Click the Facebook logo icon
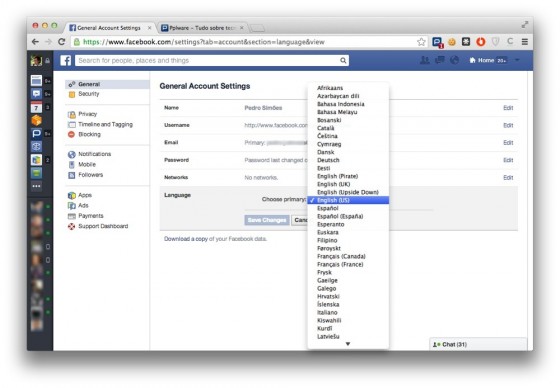This screenshot has height=388, width=560. tap(65, 60)
